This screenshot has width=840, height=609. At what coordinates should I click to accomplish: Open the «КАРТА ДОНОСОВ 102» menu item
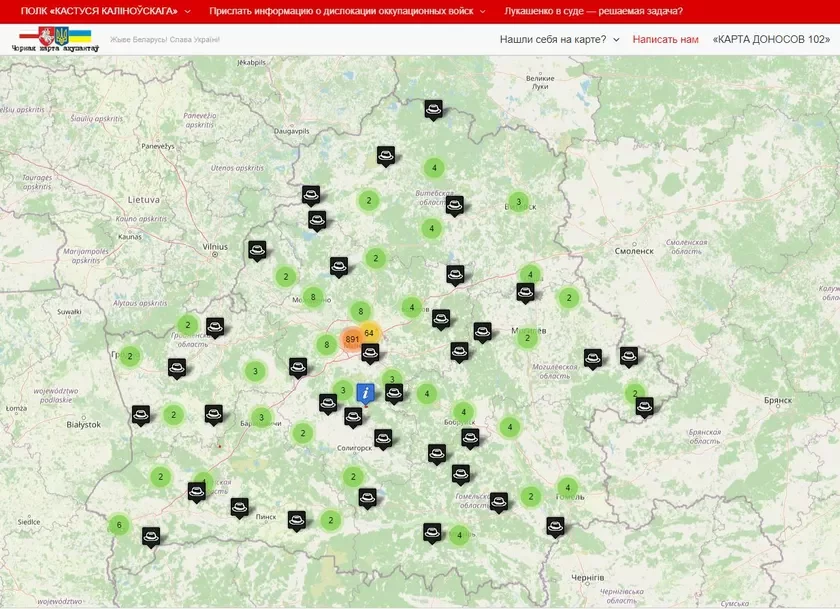coord(770,39)
